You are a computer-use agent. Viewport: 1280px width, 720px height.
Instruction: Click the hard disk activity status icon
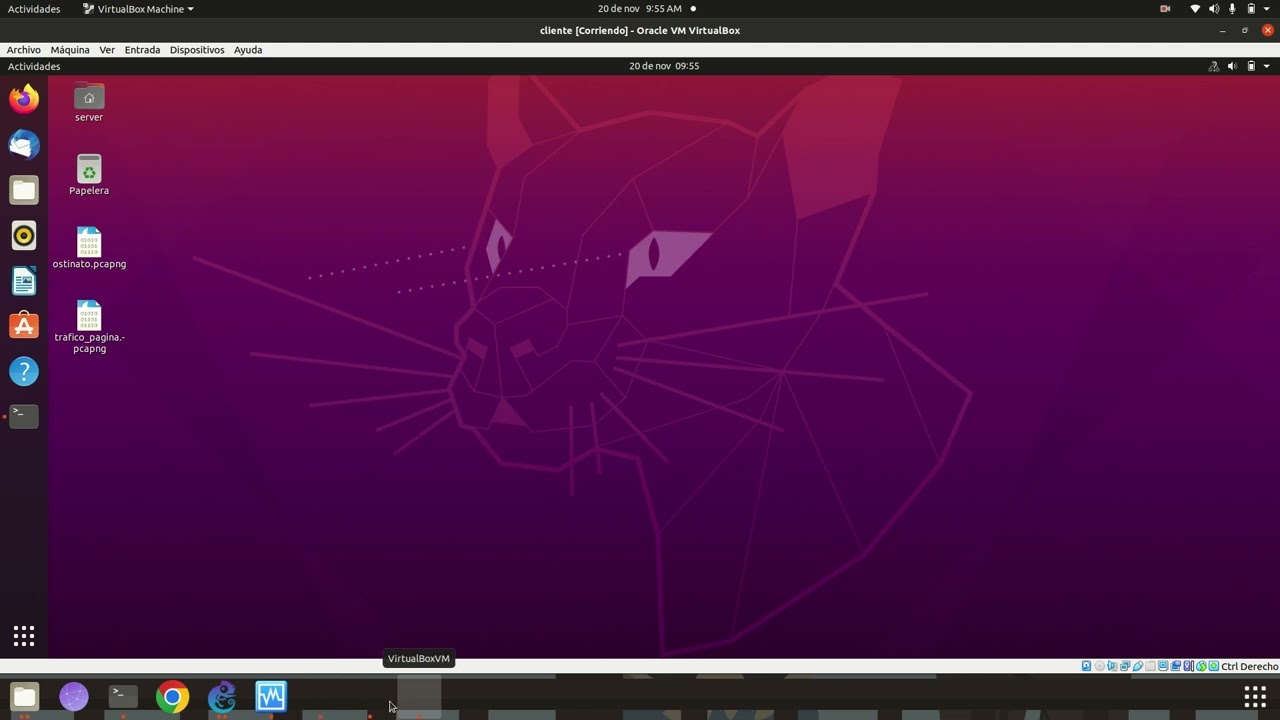tap(1086, 666)
